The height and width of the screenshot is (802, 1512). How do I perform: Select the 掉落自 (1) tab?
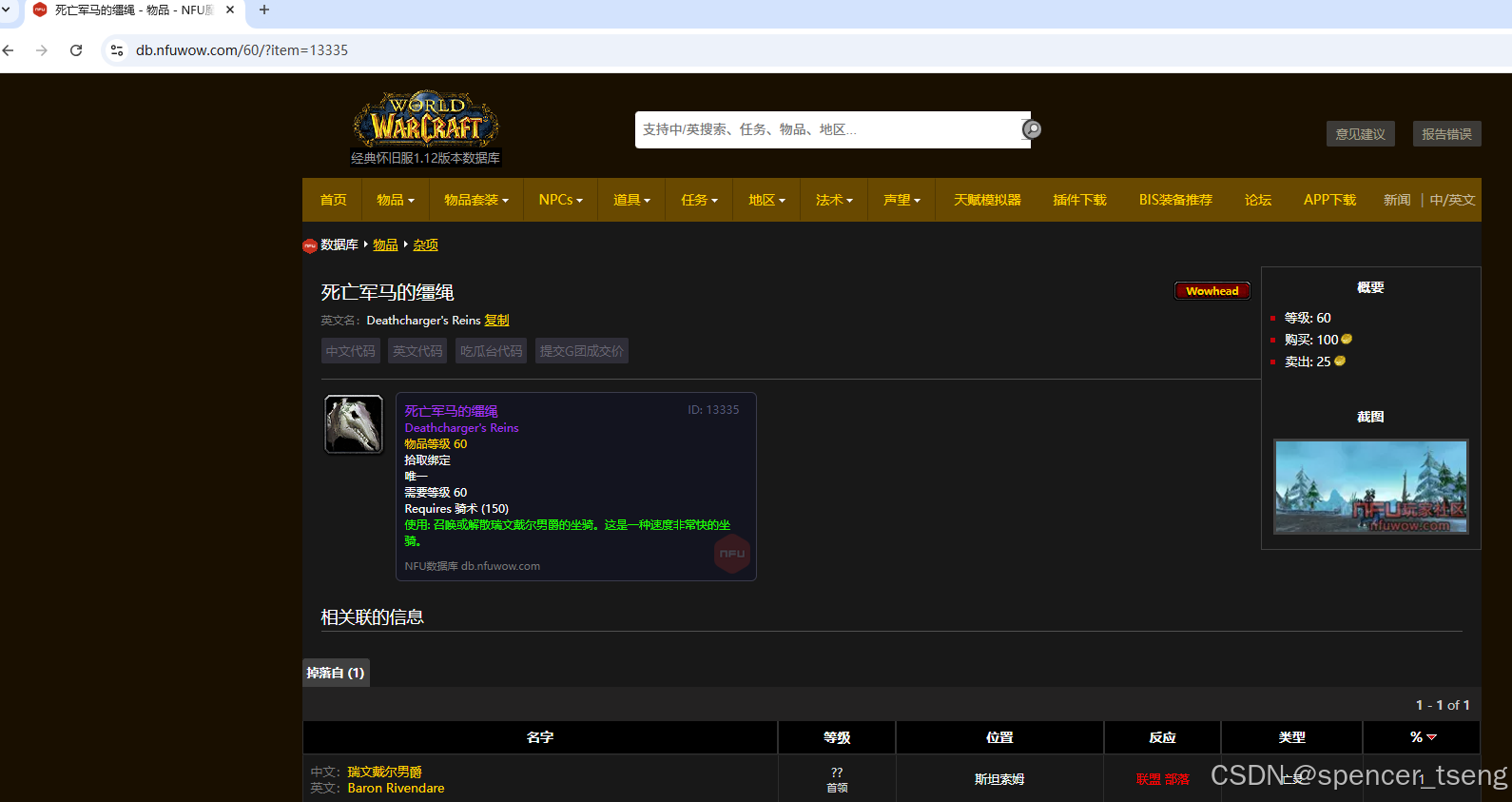[x=336, y=673]
